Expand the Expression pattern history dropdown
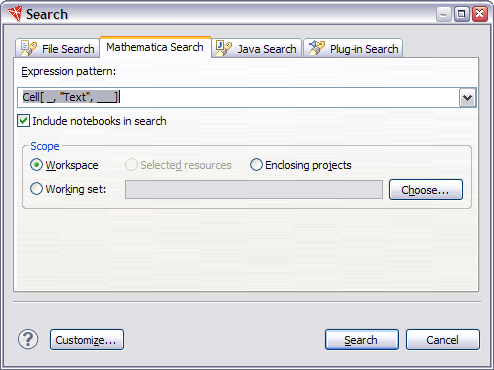Screen dimensions: 494x370 tap(467, 98)
